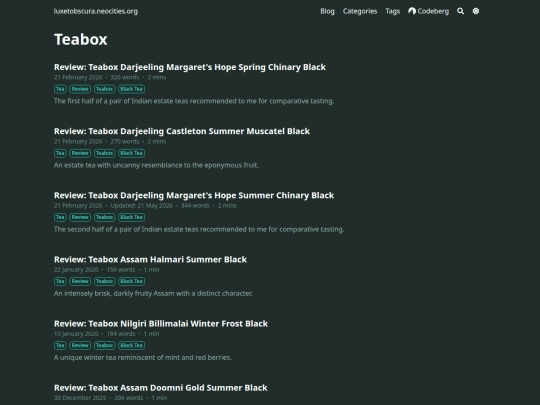Go to luxetobscura.neocities.org home link
This screenshot has width=540, height=405.
pos(96,11)
